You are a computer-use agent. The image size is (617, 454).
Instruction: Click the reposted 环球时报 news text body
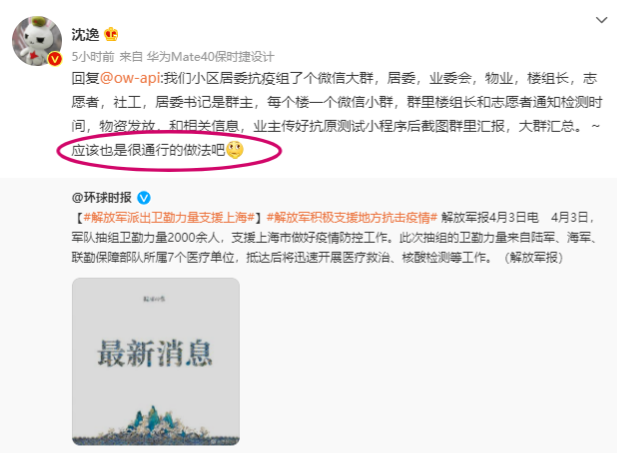[335, 238]
